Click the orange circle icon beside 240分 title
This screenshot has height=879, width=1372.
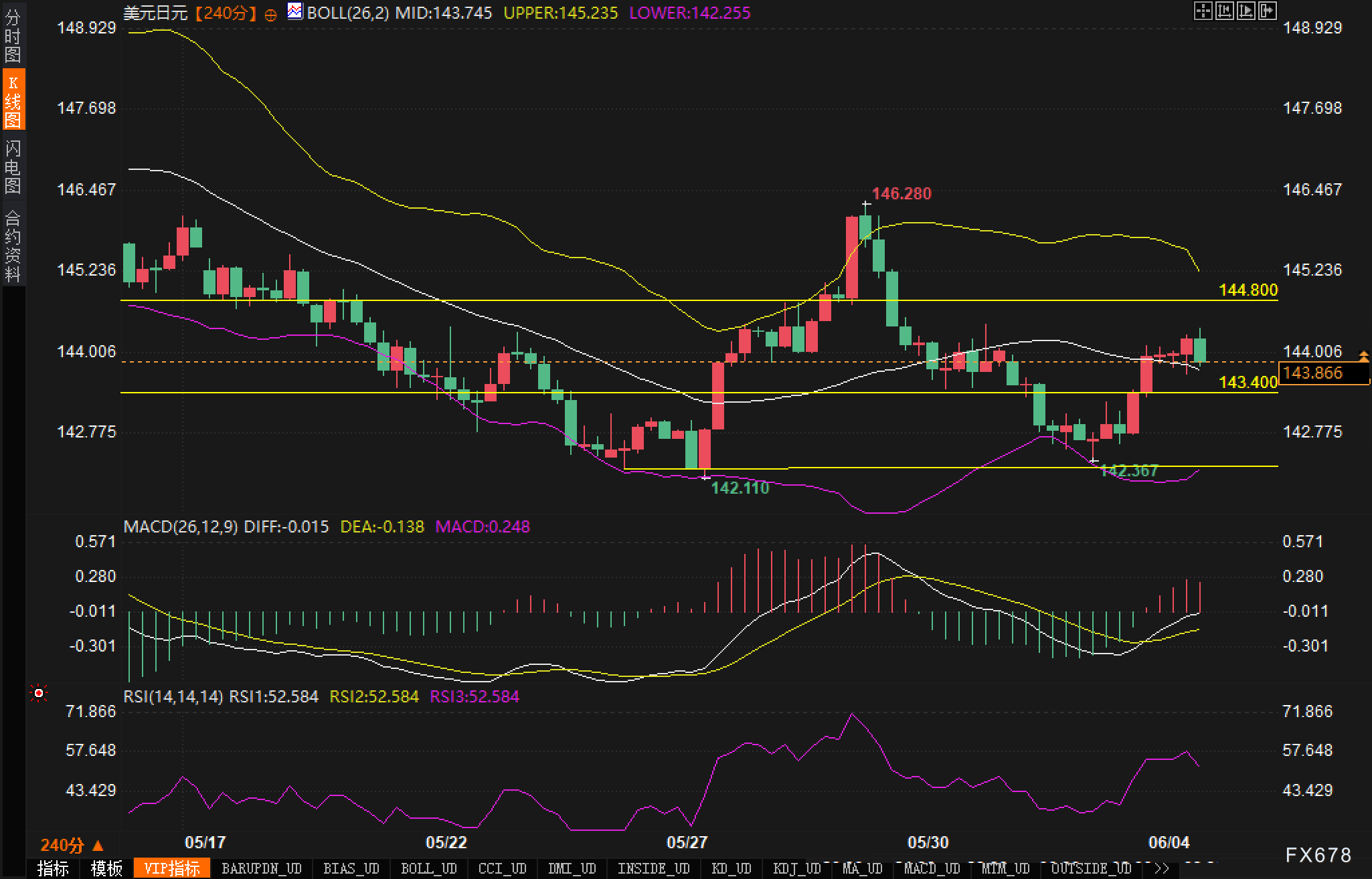[x=270, y=15]
